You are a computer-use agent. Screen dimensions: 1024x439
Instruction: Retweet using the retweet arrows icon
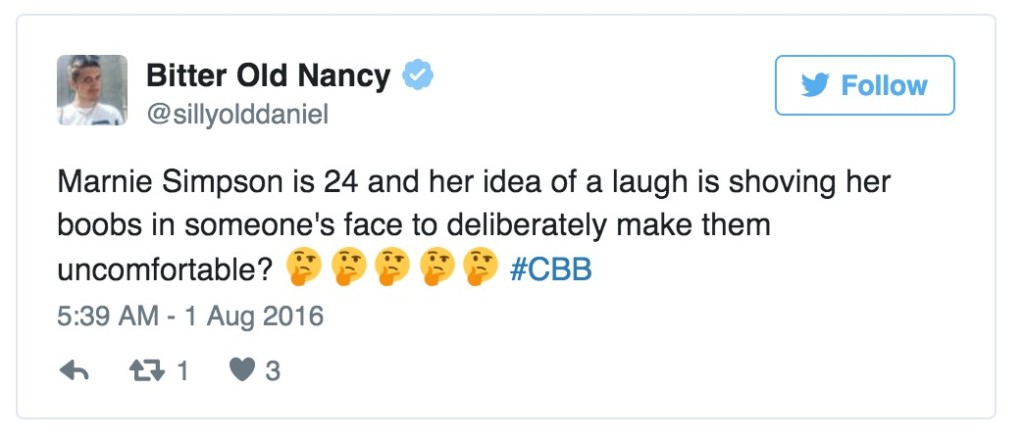coord(147,372)
